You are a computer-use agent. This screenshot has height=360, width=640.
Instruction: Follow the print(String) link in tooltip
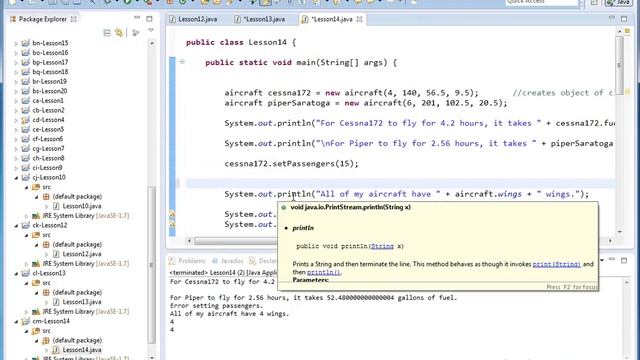tap(557, 264)
